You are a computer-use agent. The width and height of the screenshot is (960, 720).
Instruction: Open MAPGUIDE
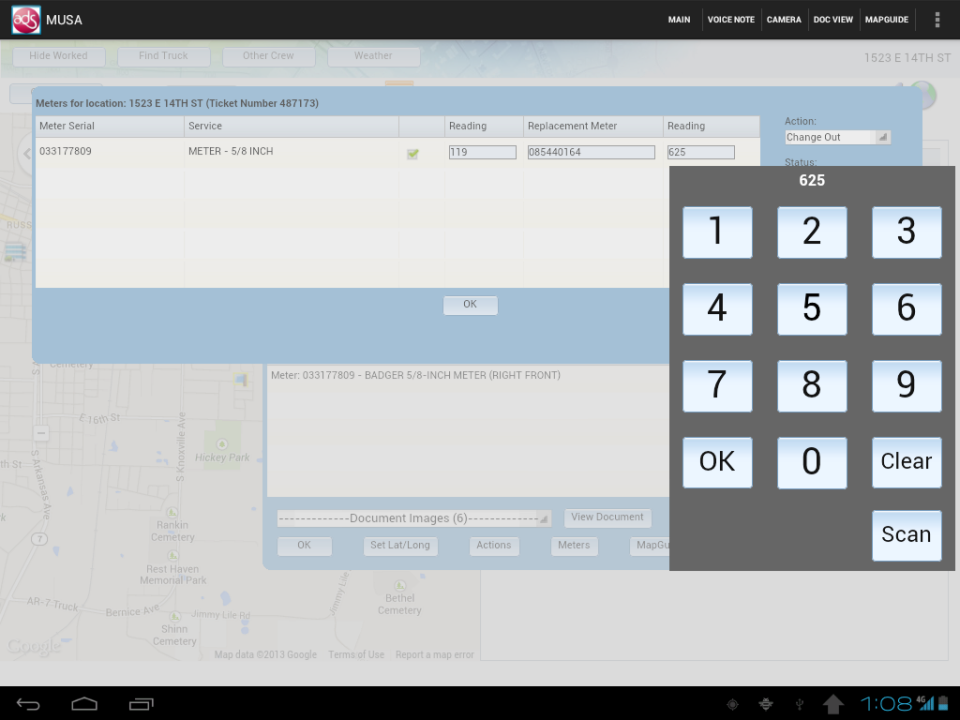[886, 19]
